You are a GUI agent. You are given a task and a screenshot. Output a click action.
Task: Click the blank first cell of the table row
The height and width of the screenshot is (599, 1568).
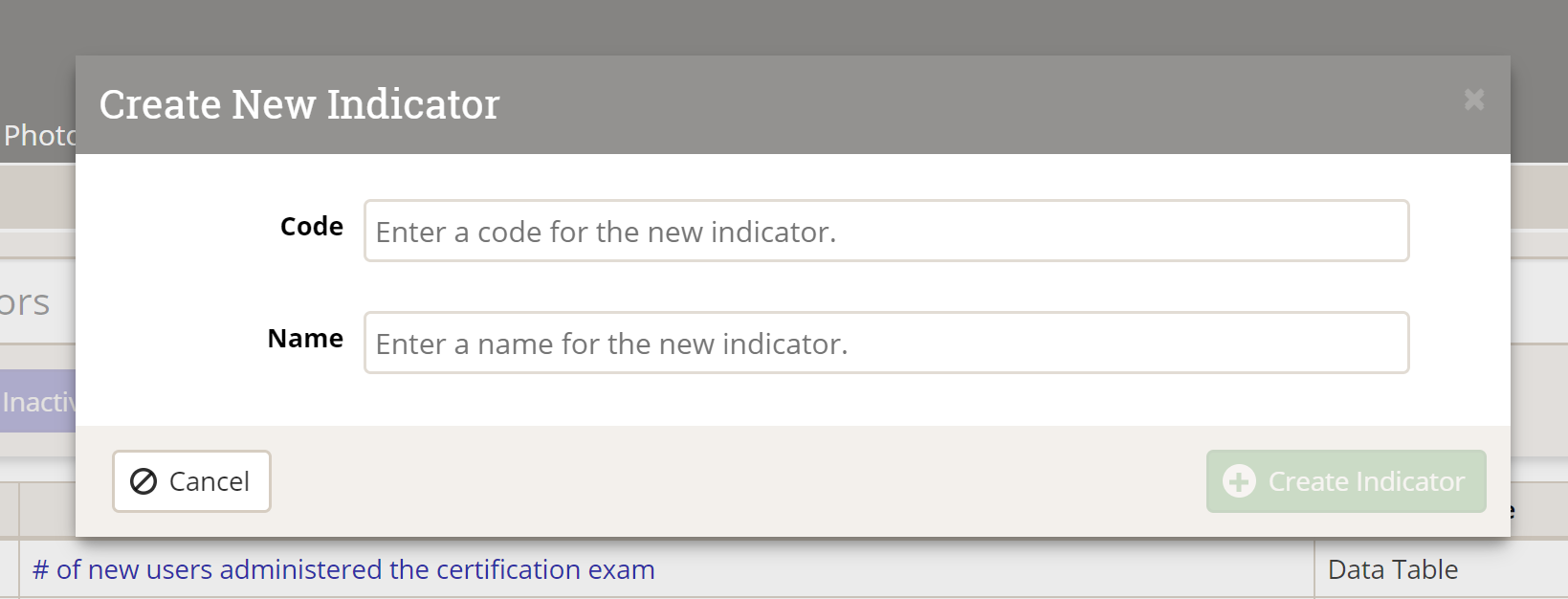(10, 570)
